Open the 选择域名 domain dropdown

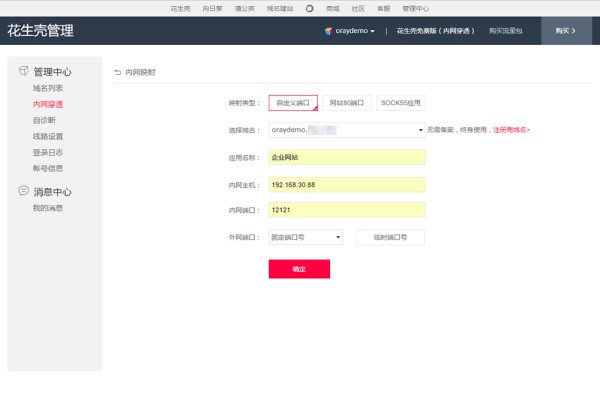pos(347,130)
